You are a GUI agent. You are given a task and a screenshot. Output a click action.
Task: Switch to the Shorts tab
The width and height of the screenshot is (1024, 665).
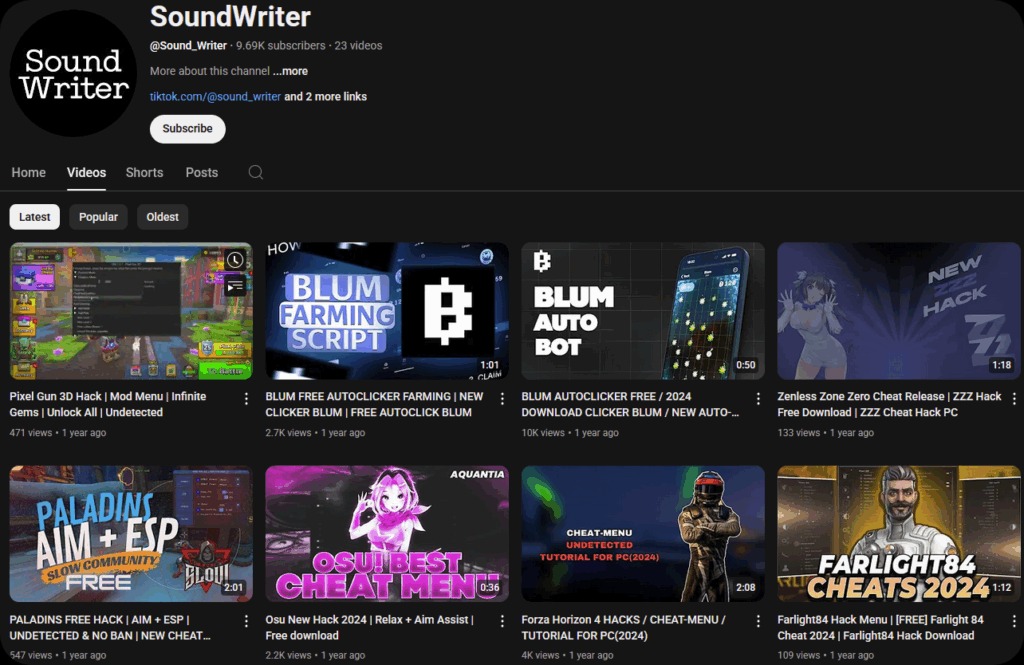[x=144, y=172]
